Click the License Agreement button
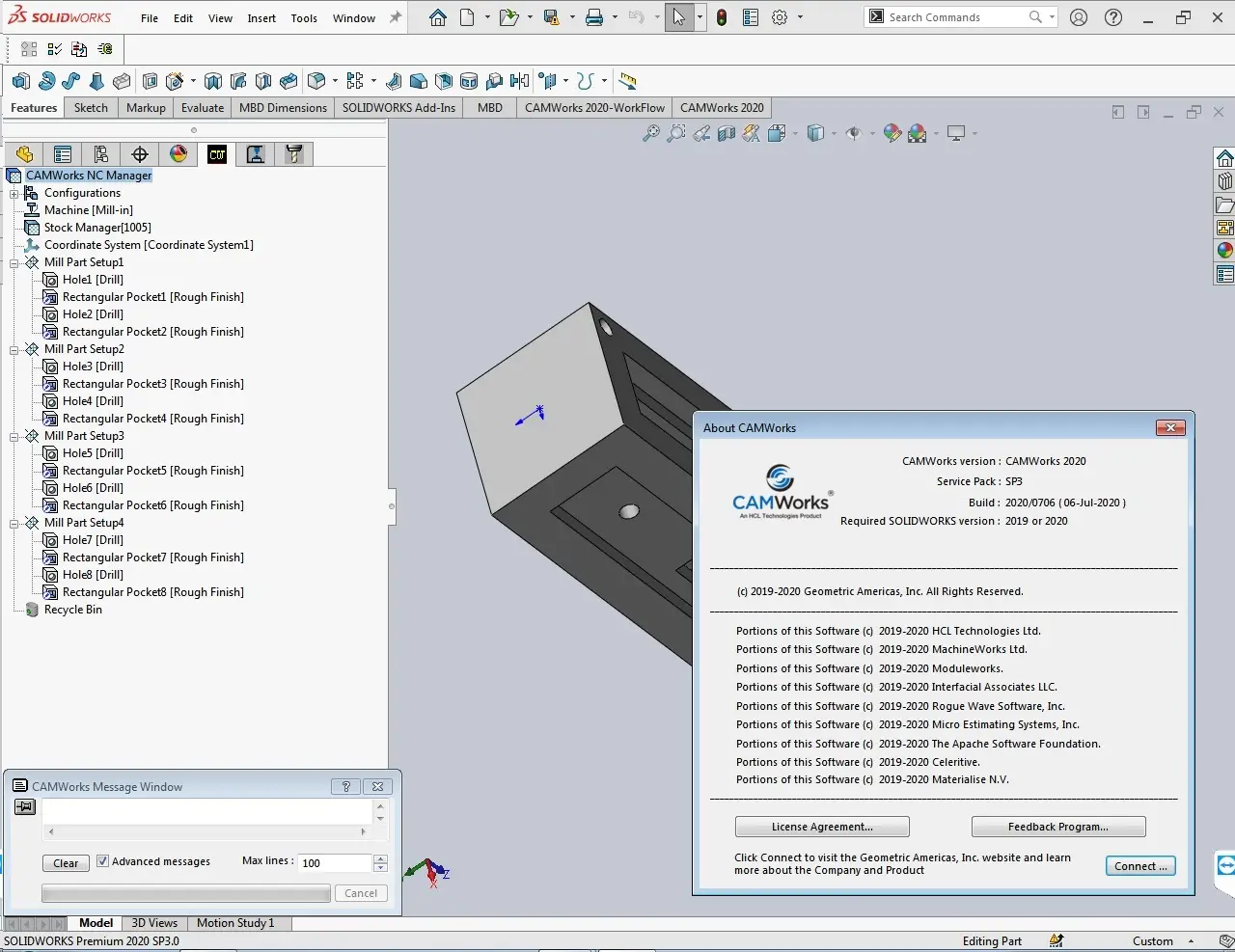The width and height of the screenshot is (1235, 952). coord(821,827)
